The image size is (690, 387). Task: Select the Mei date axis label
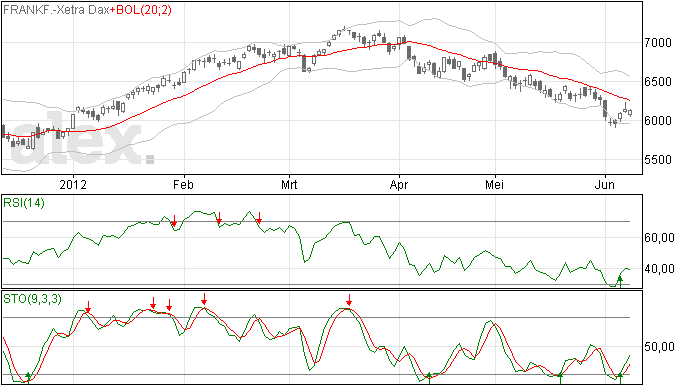point(495,184)
